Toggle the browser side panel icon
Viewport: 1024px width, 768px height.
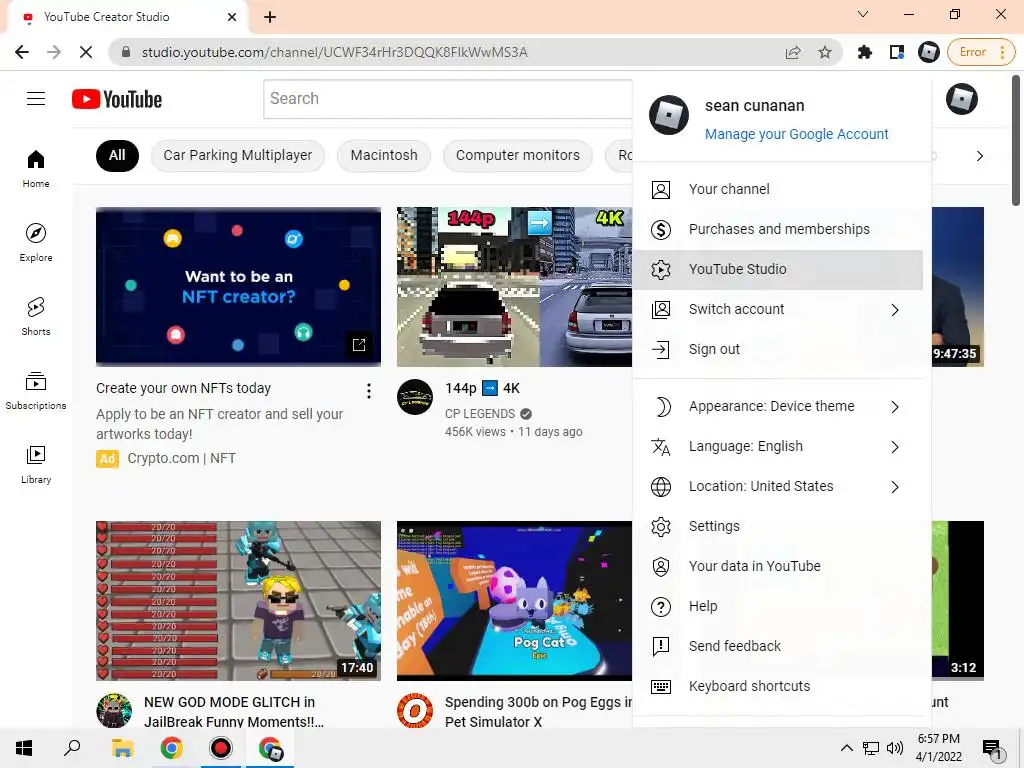[x=897, y=52]
